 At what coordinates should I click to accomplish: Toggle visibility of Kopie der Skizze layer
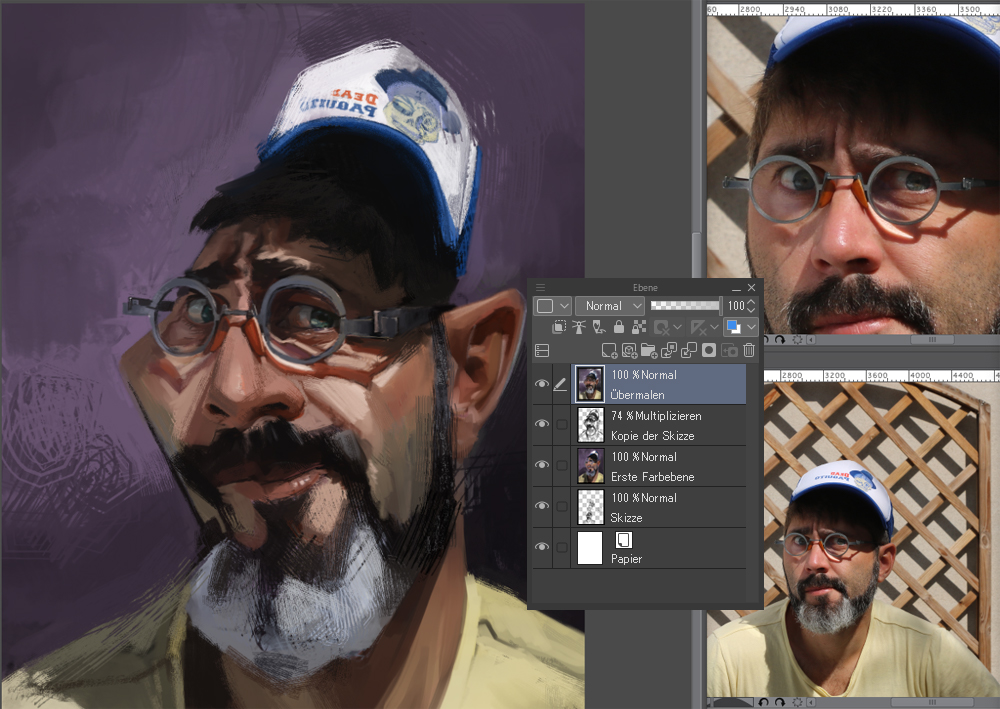tap(541, 425)
